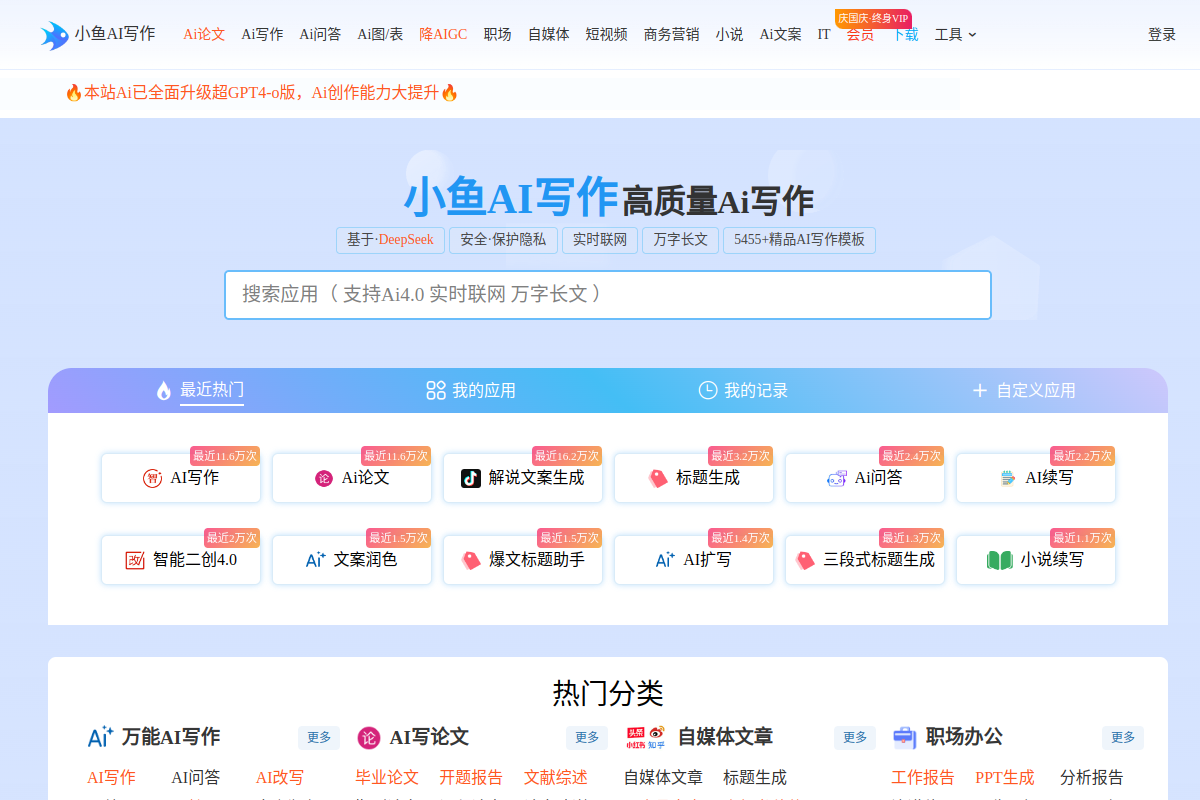This screenshot has width=1200, height=800.
Task: Click the Ai论文 card icon
Action: [324, 479]
